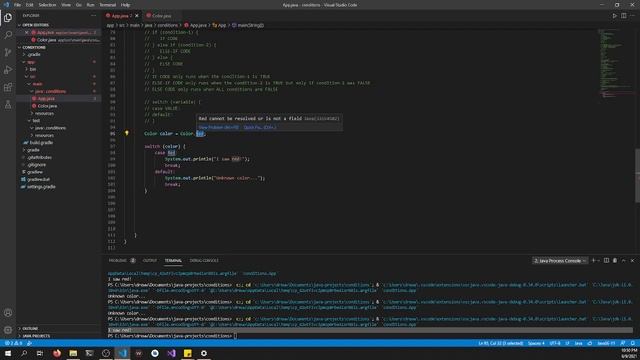The height and width of the screenshot is (360, 640).
Task: Open the Help menu
Action: (x=125, y=5)
